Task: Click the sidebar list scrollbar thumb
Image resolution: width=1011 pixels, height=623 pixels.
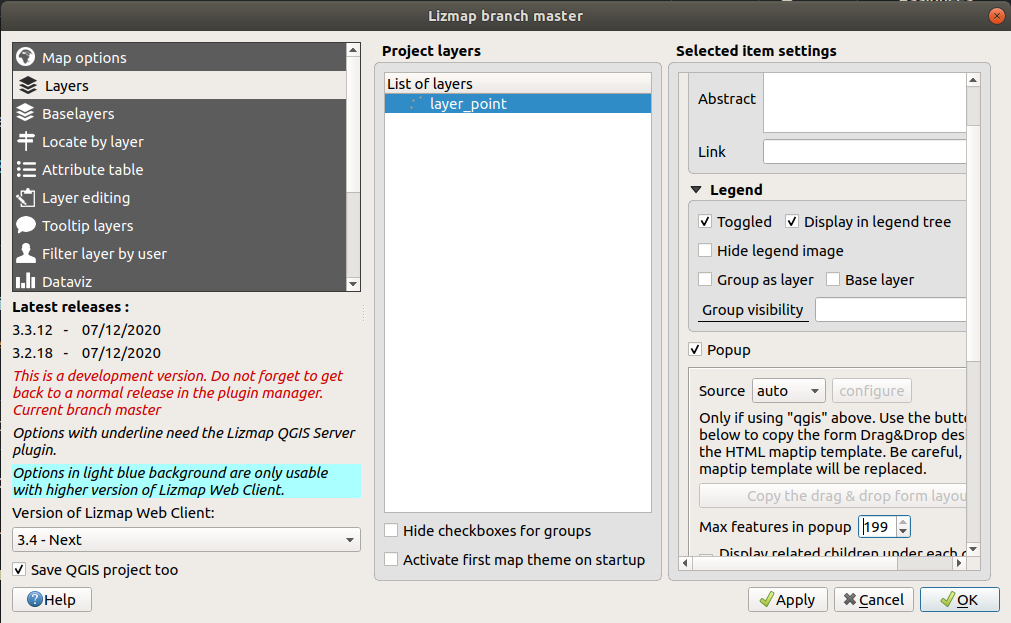Action: click(x=353, y=124)
